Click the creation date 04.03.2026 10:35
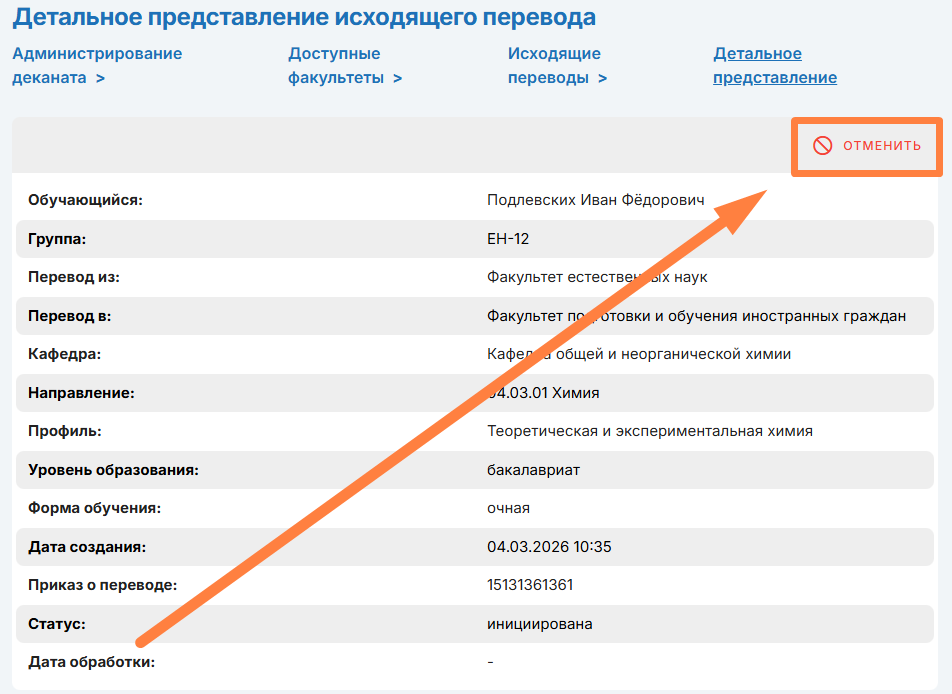Screen dimensions: 952x694 (548, 547)
